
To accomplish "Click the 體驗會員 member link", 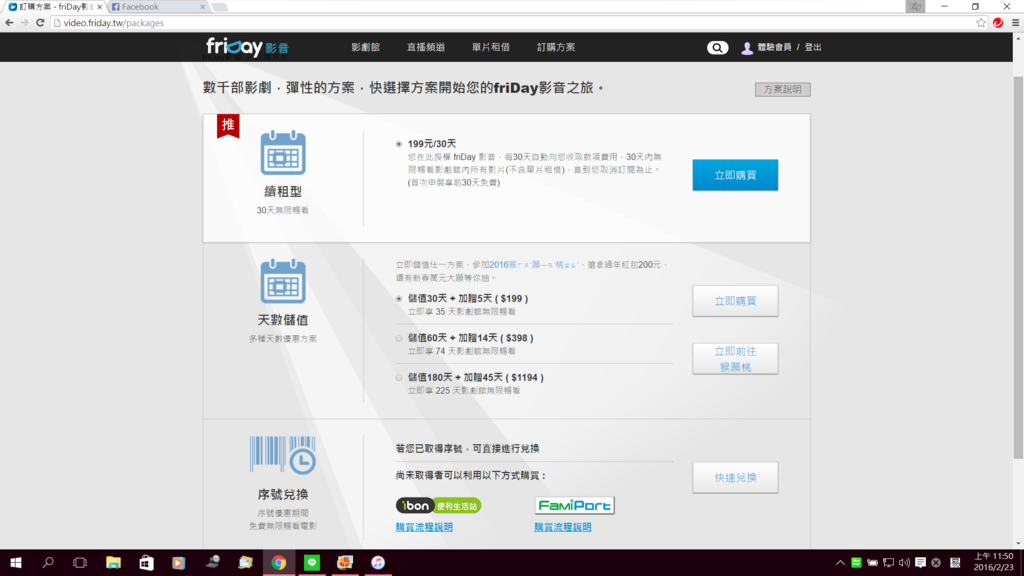I will (x=774, y=47).
